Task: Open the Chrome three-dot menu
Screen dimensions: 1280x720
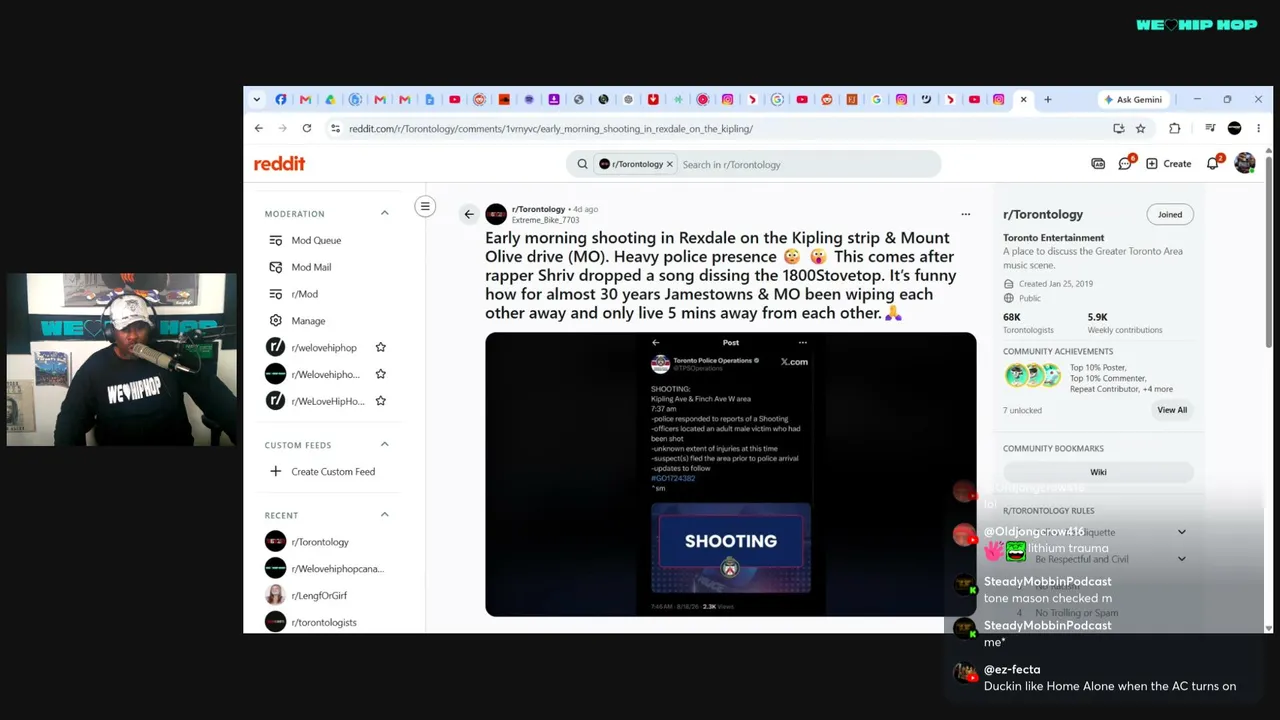Action: click(x=1258, y=128)
